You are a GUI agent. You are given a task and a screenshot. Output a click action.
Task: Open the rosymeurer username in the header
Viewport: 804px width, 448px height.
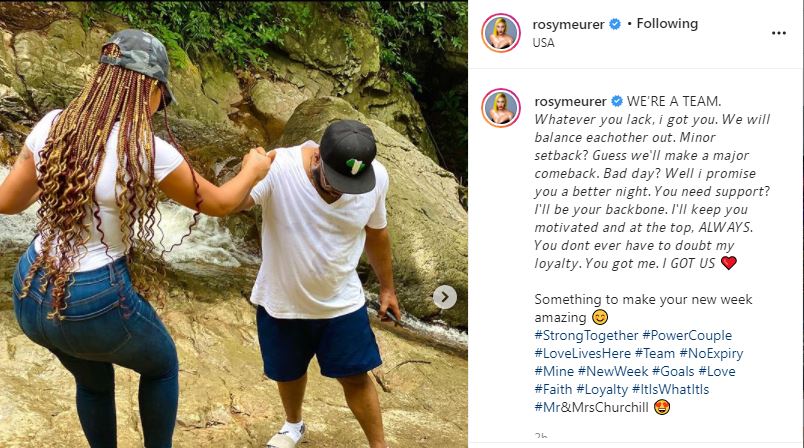tap(569, 24)
